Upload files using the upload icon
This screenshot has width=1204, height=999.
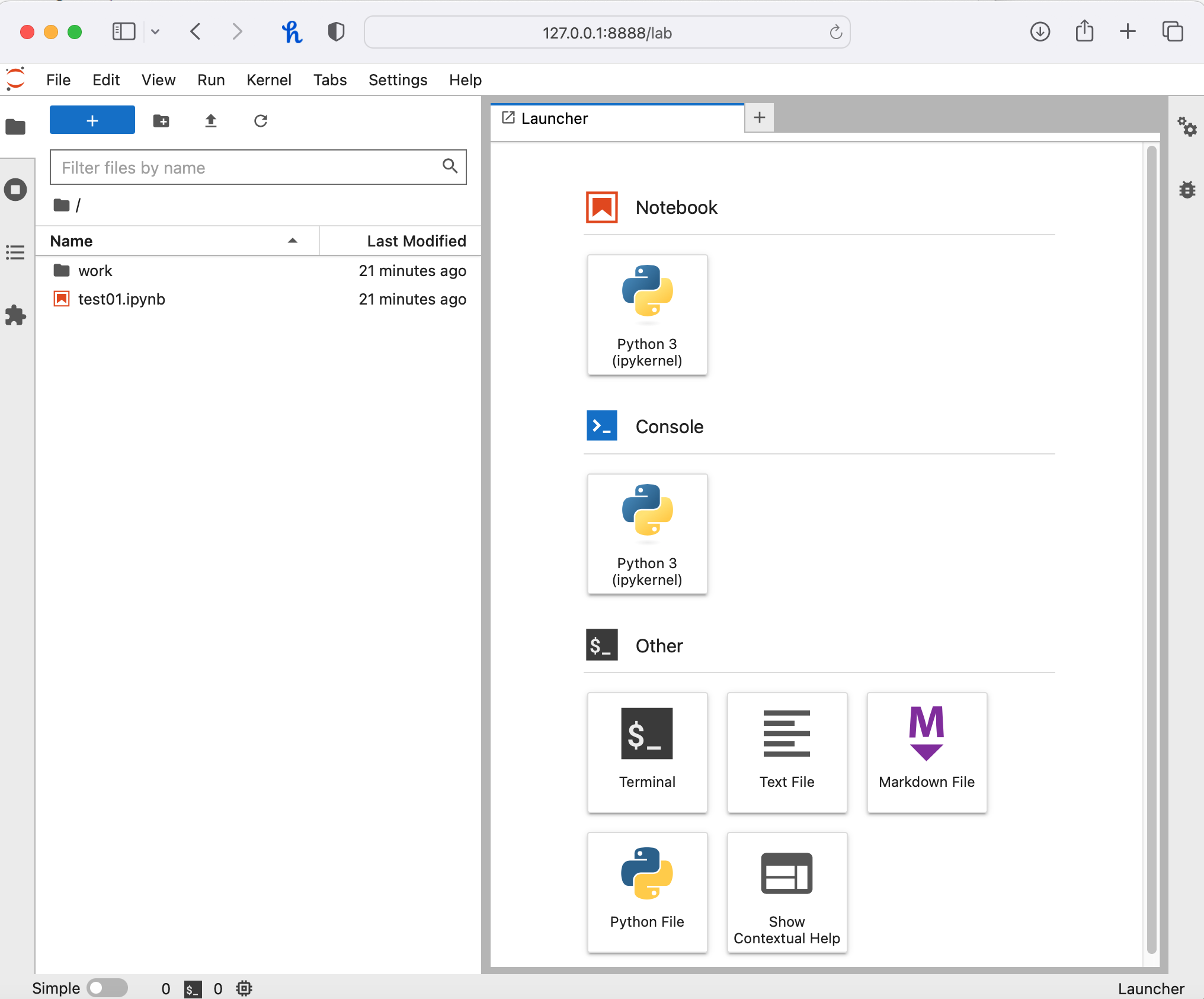211,120
